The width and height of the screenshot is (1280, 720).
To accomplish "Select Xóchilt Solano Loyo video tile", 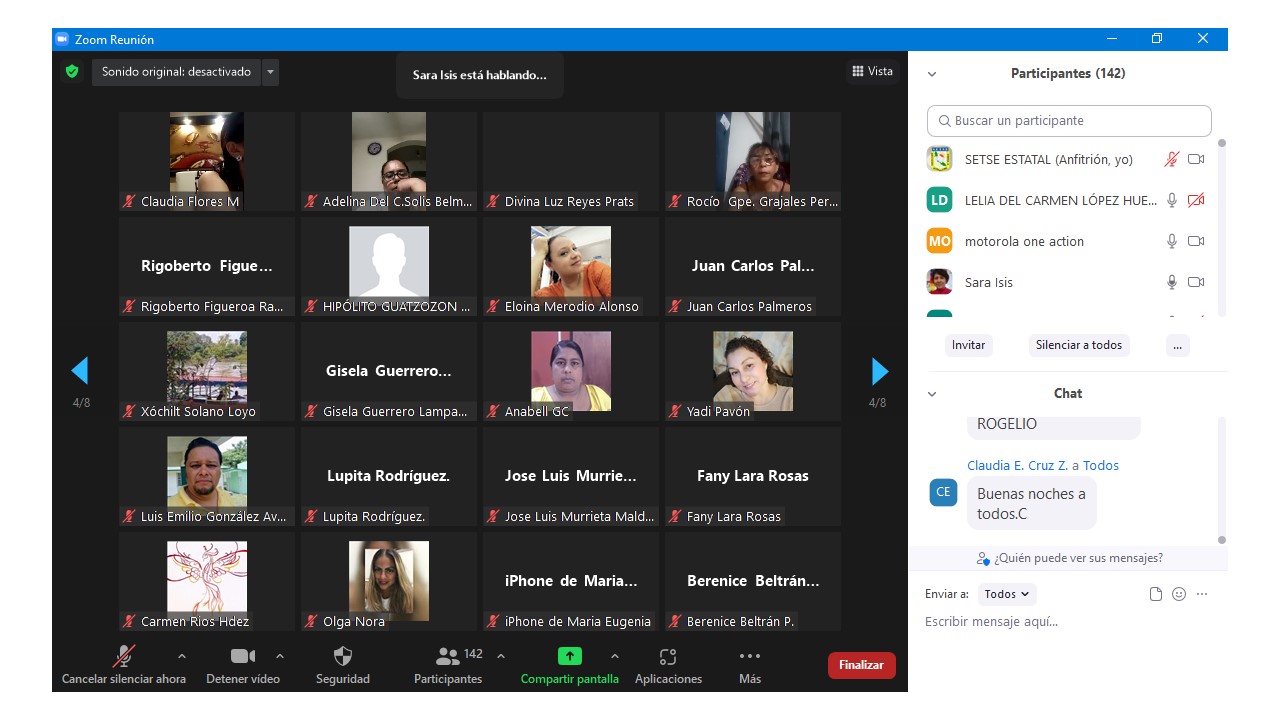I will pyautogui.click(x=207, y=371).
